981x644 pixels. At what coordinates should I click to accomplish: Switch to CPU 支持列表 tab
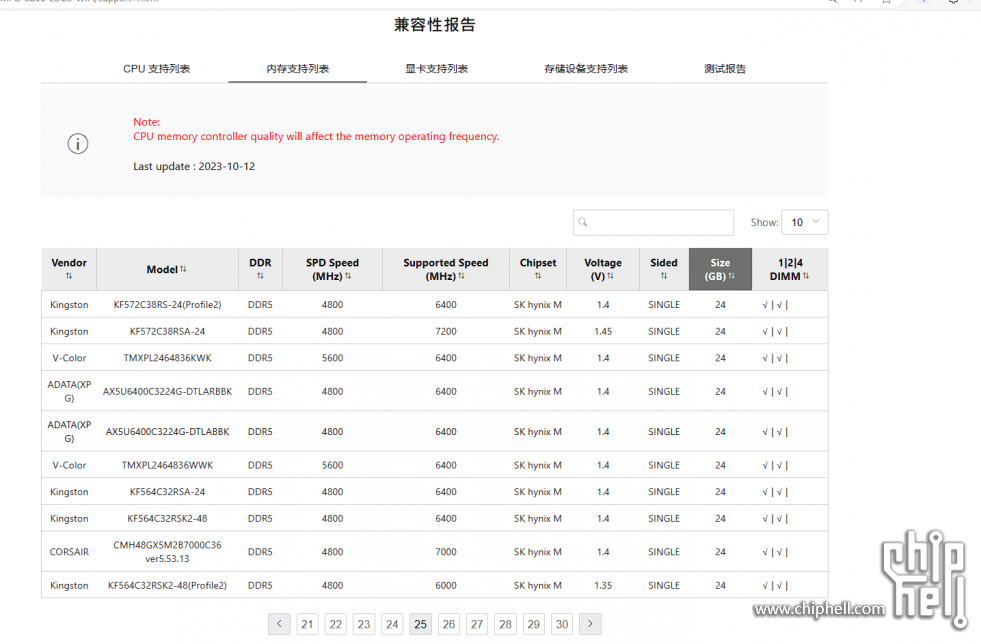coord(156,69)
